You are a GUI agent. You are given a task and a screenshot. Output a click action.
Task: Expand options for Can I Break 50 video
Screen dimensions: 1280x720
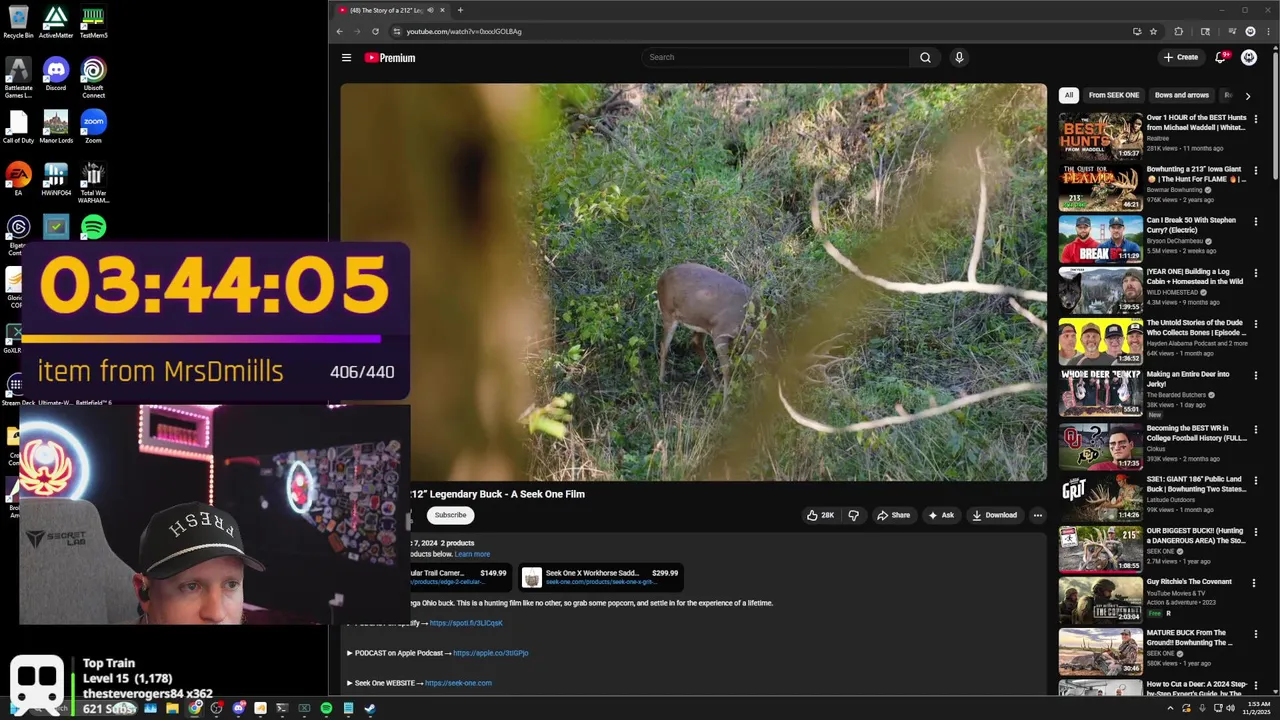pos(1256,221)
